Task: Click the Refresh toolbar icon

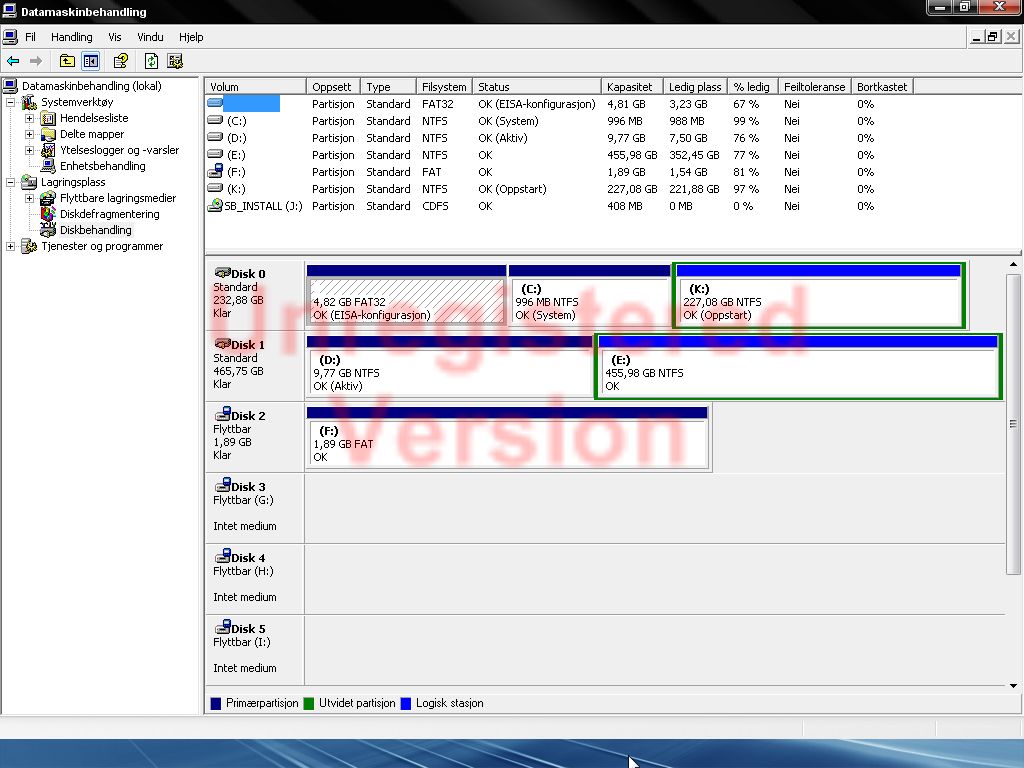Action: [152, 61]
